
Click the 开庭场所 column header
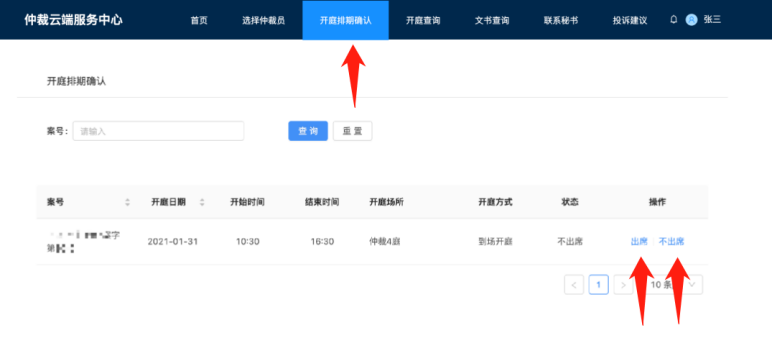point(386,202)
